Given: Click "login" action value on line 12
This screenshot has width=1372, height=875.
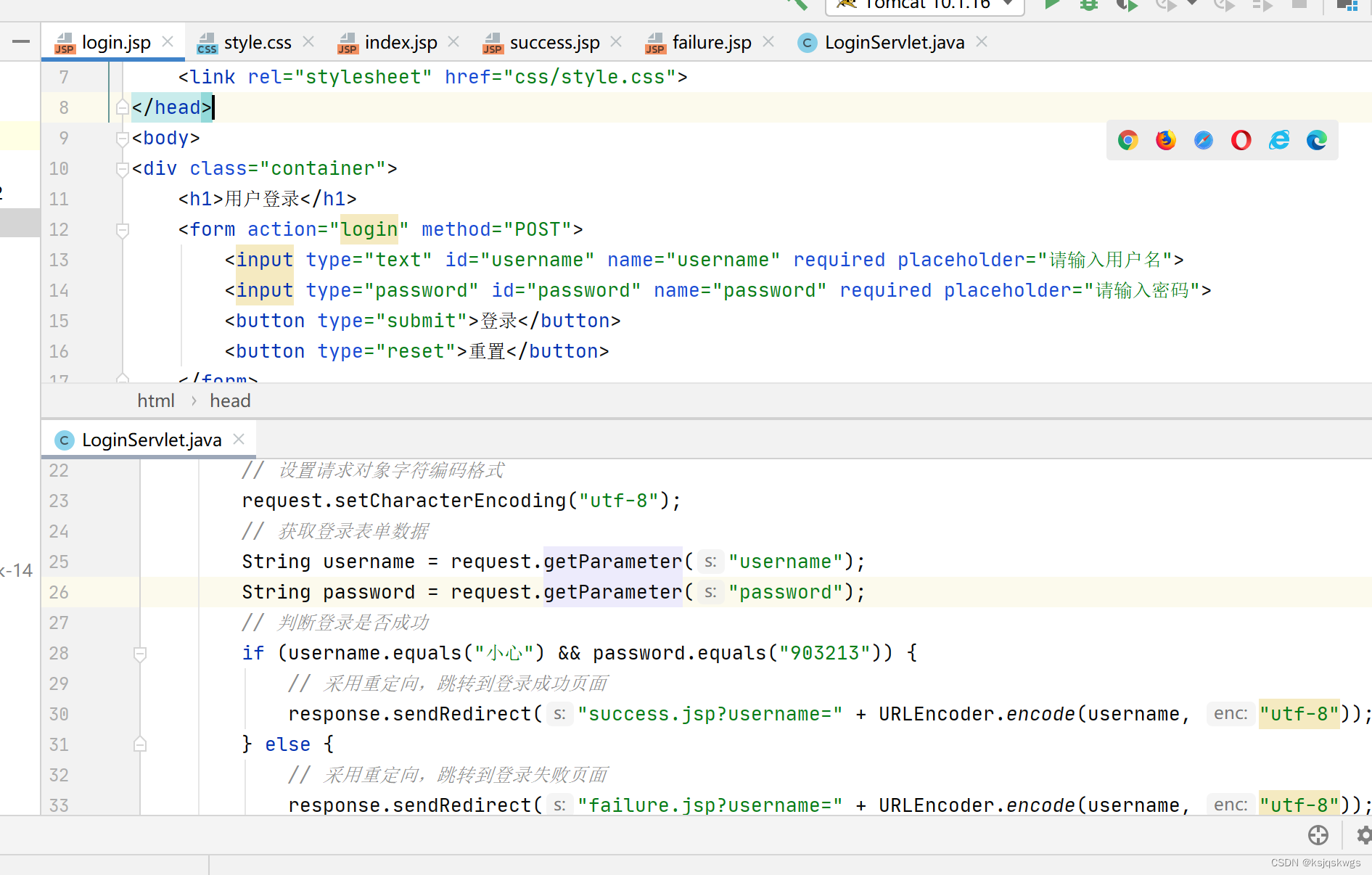Looking at the screenshot, I should click(x=369, y=229).
